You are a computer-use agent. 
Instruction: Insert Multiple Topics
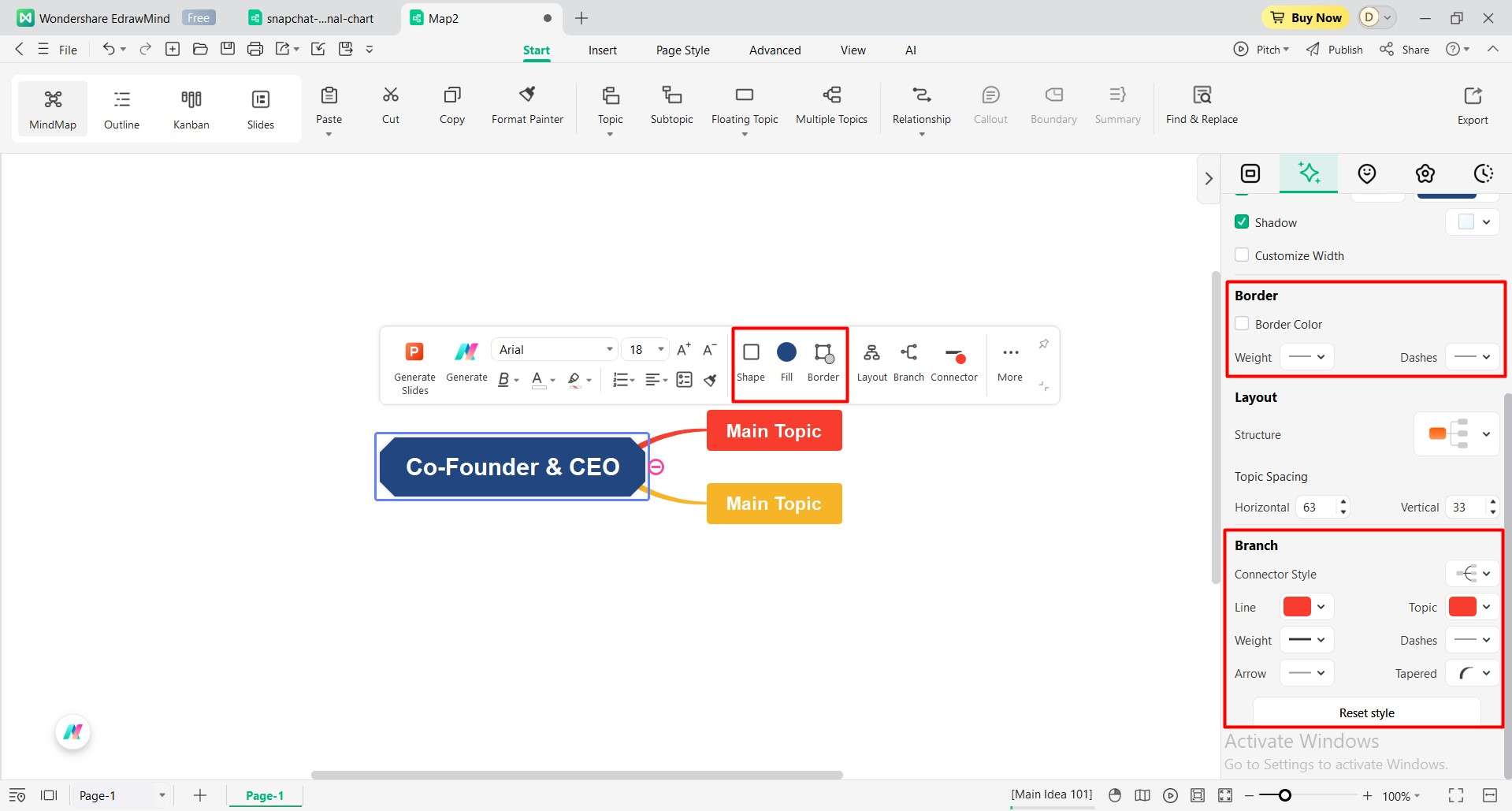(x=831, y=106)
